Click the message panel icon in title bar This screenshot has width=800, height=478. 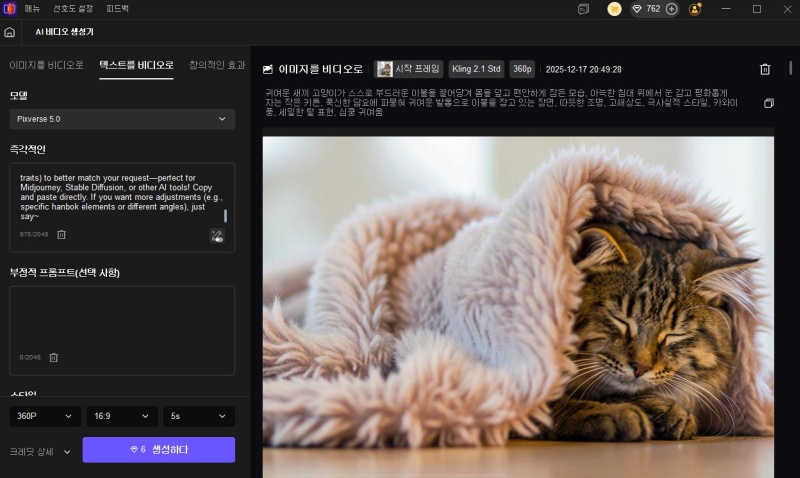(x=584, y=9)
